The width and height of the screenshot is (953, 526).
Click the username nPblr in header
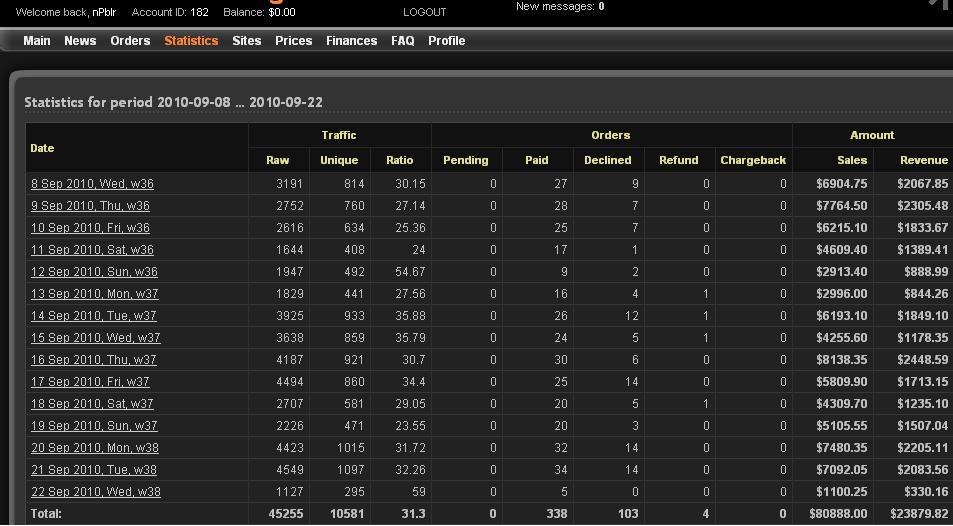pyautogui.click(x=104, y=12)
